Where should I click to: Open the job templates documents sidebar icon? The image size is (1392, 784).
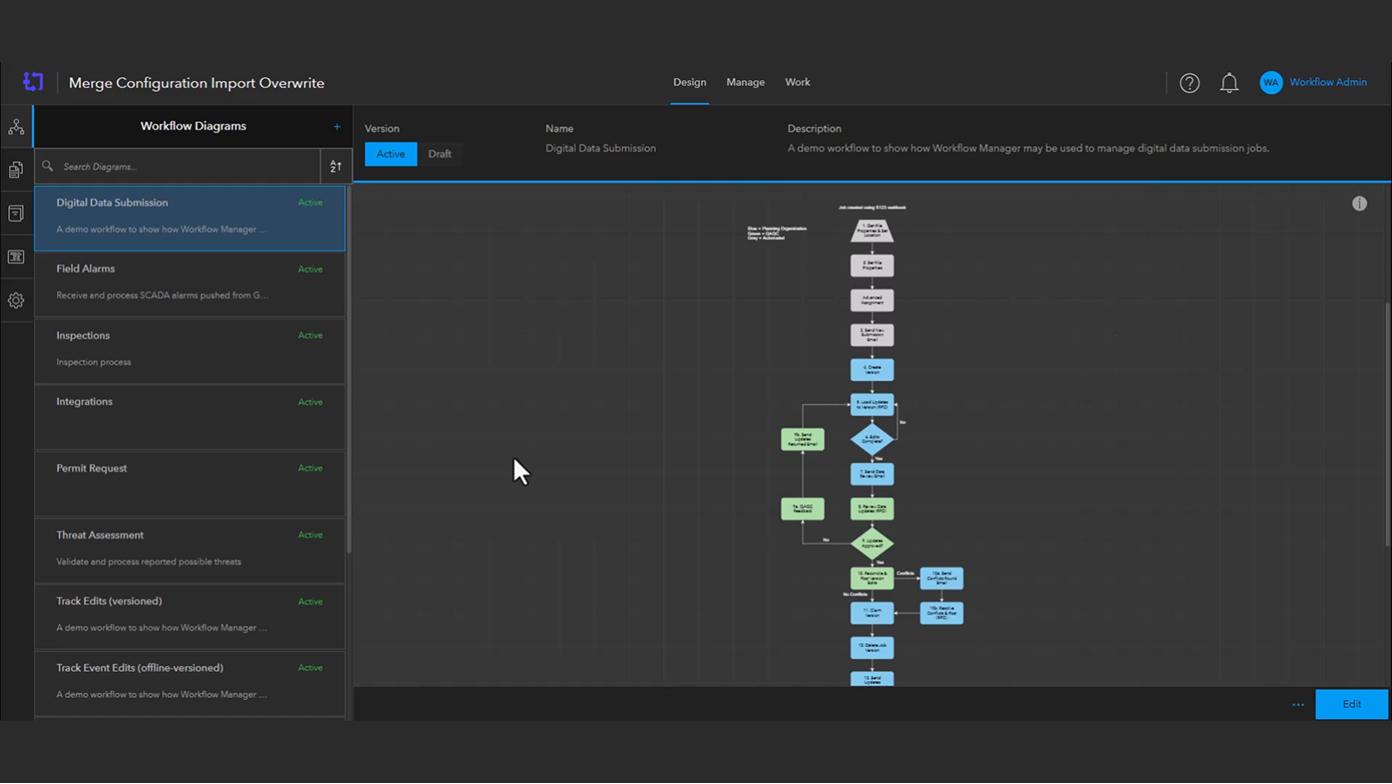[x=16, y=170]
